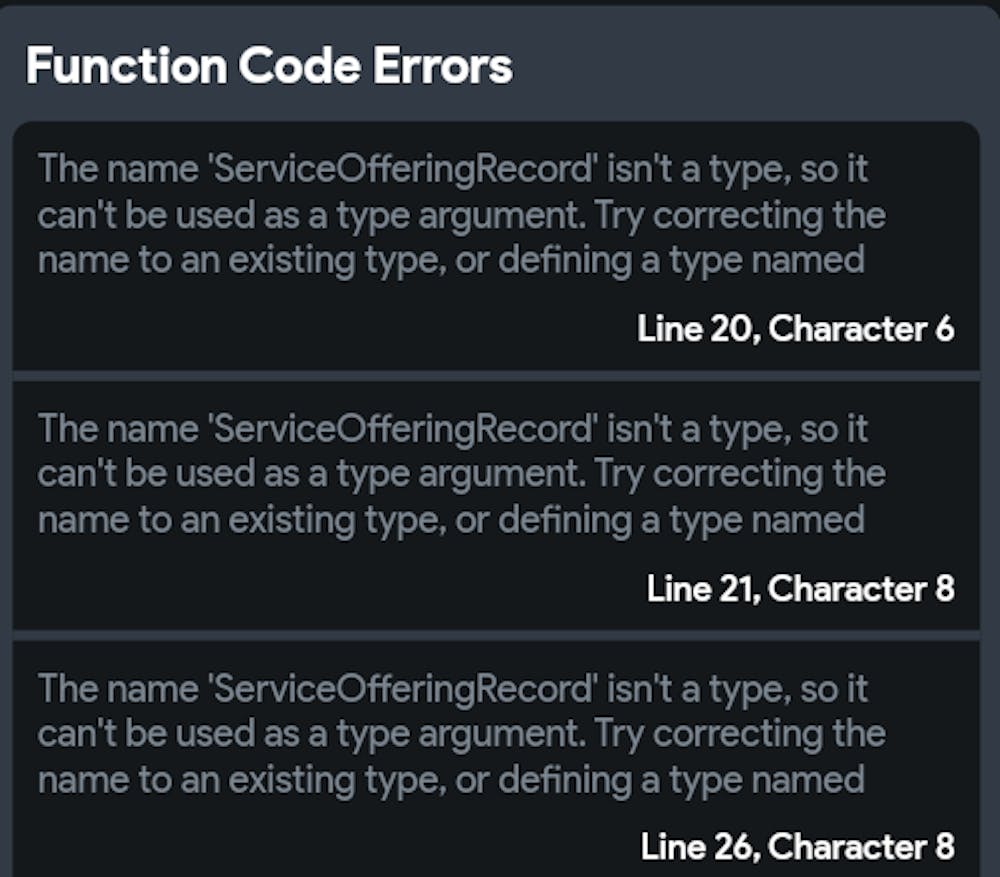Click 'Try correcting the' in first error
This screenshot has width=1000, height=877.
coord(740,215)
